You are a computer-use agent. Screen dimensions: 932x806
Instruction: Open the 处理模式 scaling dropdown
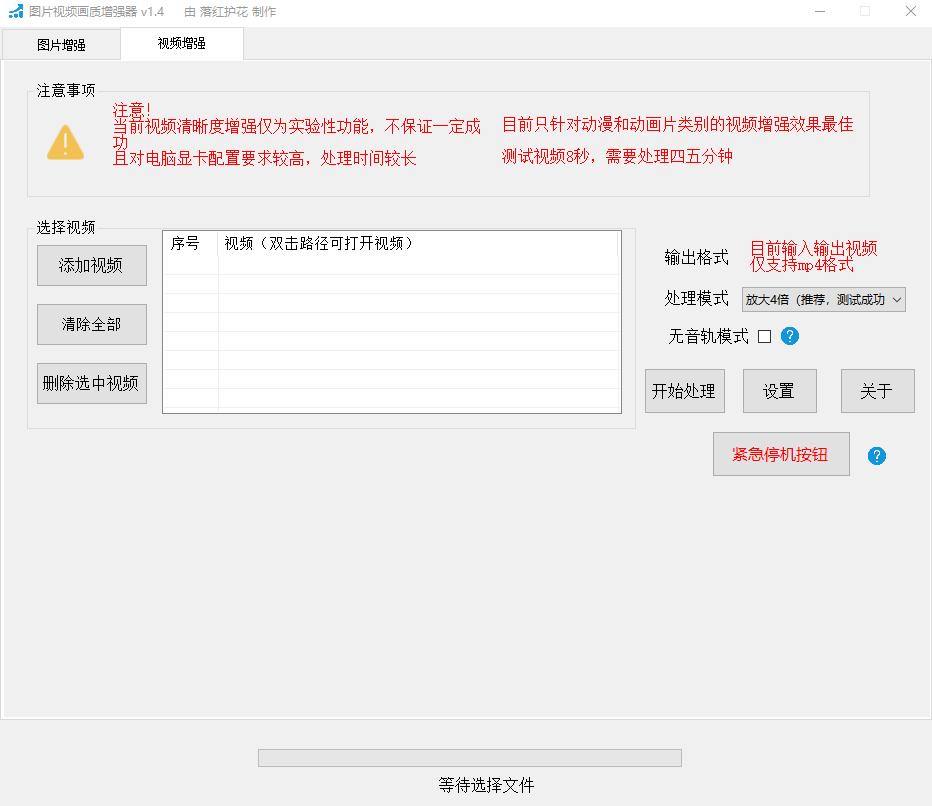coord(895,299)
